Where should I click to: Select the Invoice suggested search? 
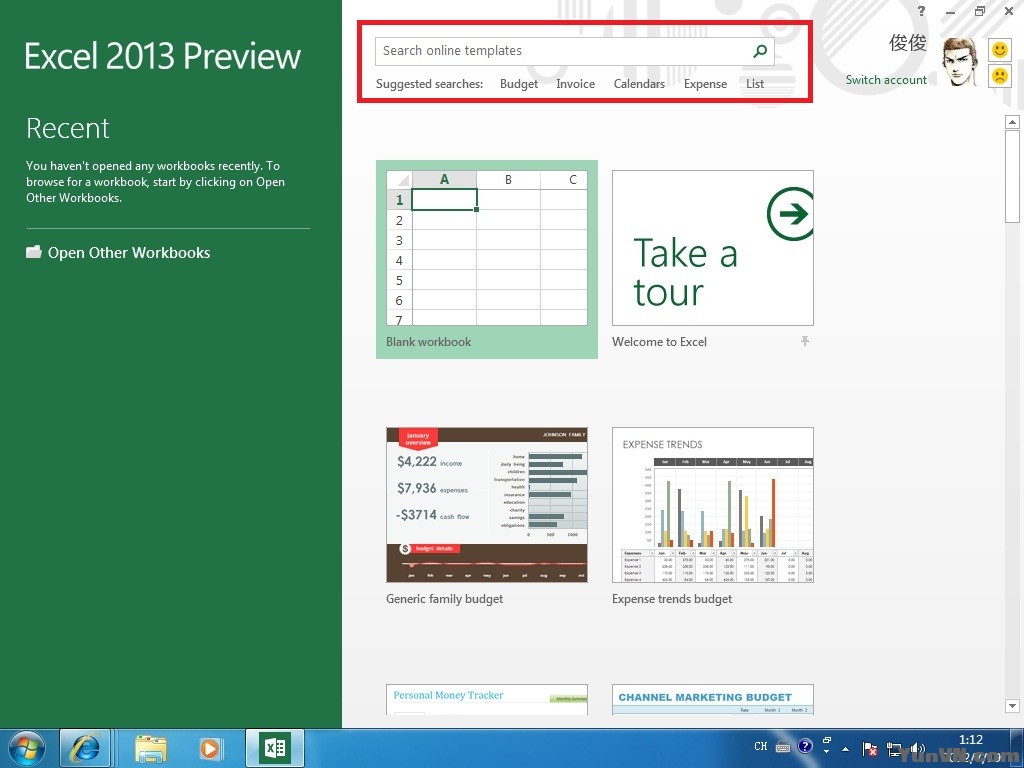click(x=575, y=84)
